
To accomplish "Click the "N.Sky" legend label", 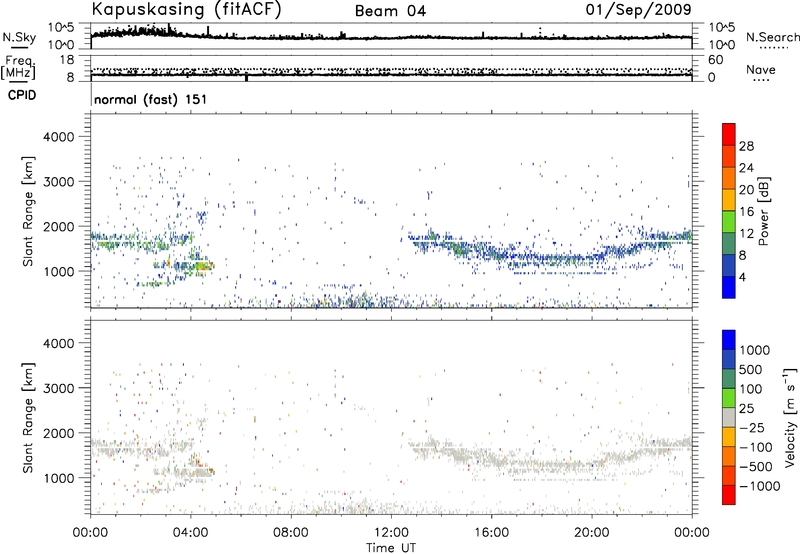I will (x=19, y=37).
